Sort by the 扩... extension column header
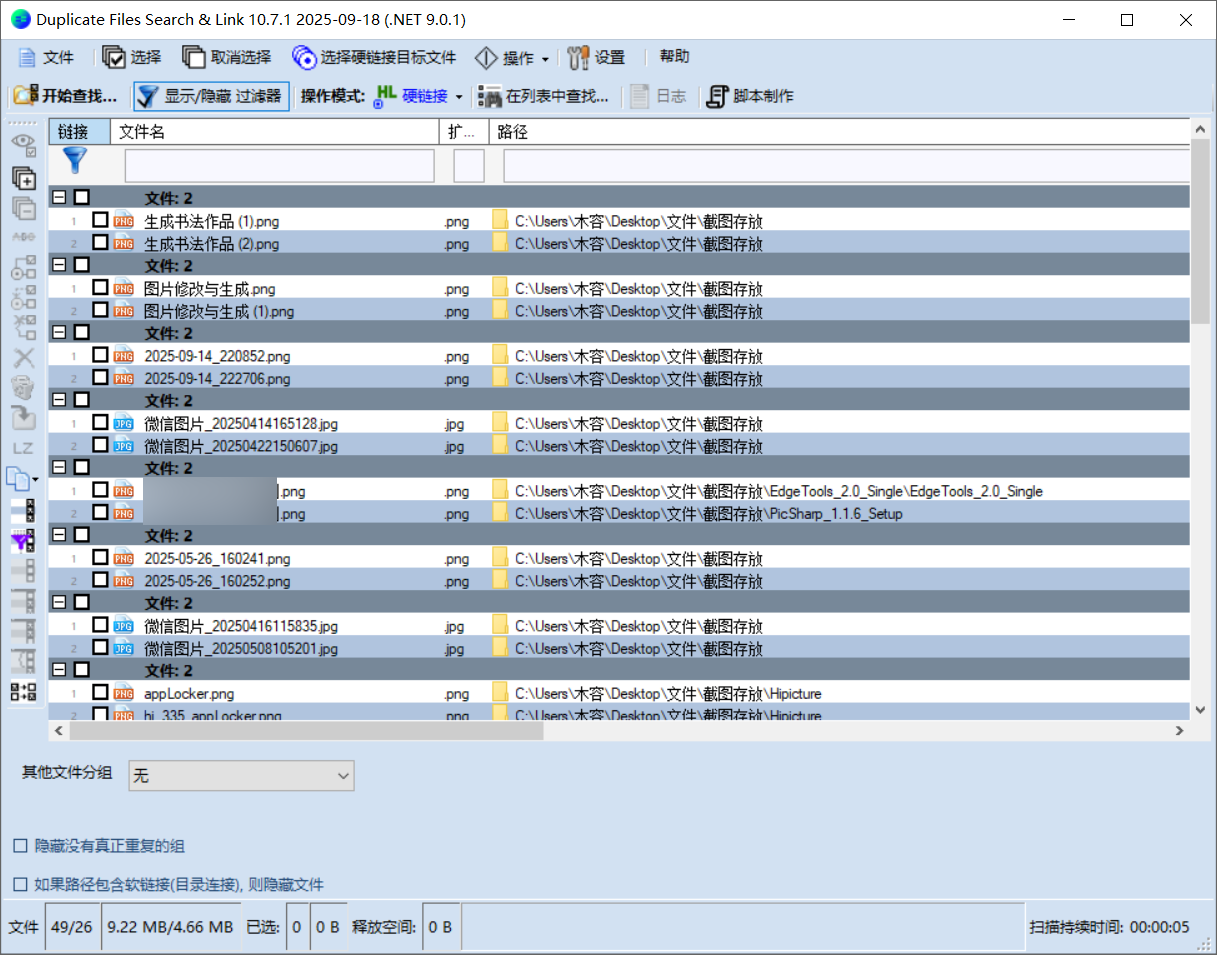Screen dimensions: 1217x955 [464, 131]
